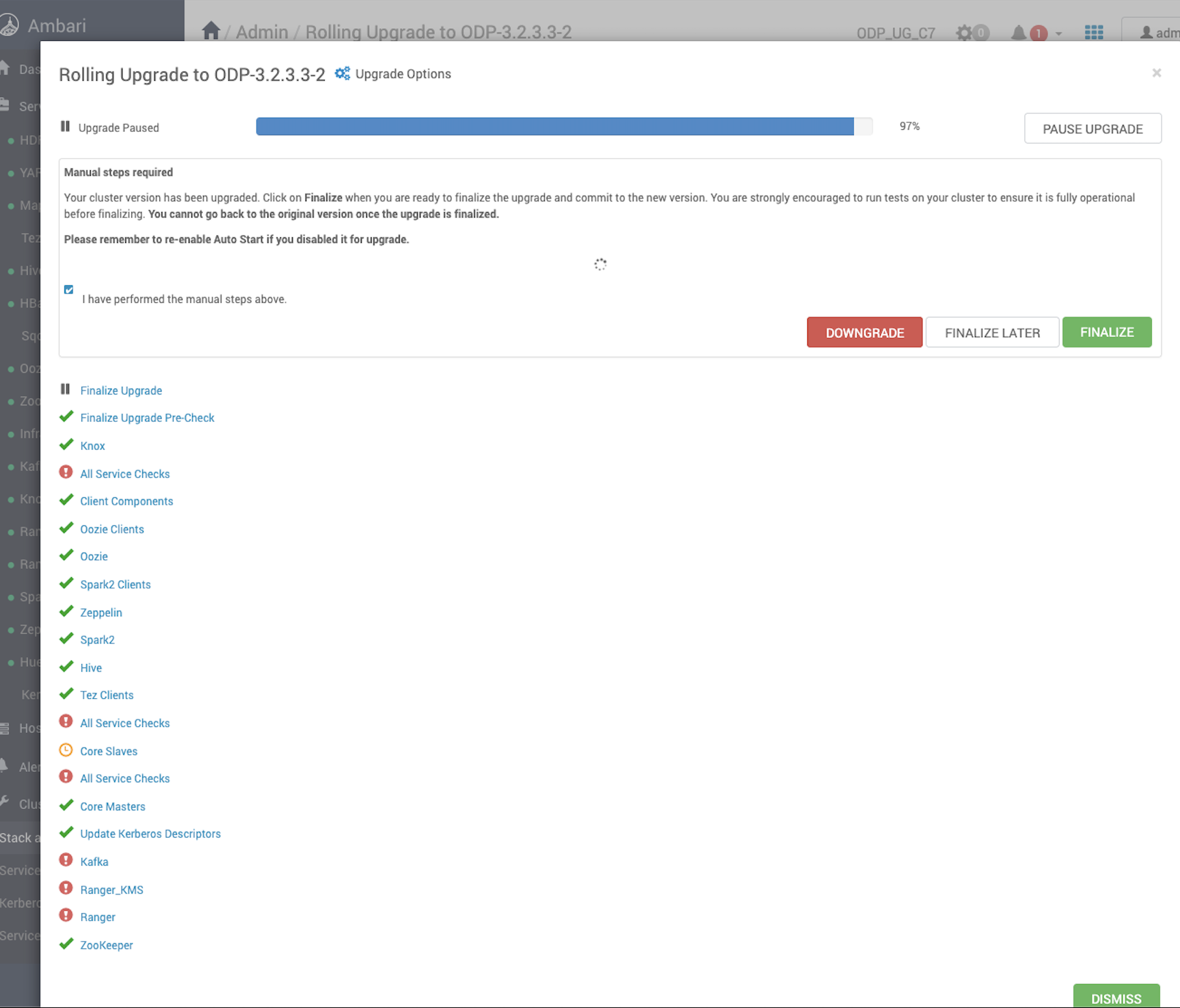Image resolution: width=1180 pixels, height=1008 pixels.
Task: Open the Finalize Upgrade Pre-Check step
Action: tap(147, 418)
